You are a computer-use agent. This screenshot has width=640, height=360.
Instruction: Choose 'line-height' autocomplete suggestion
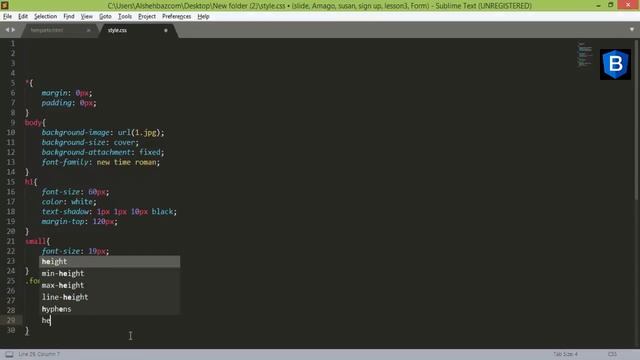coord(109,297)
